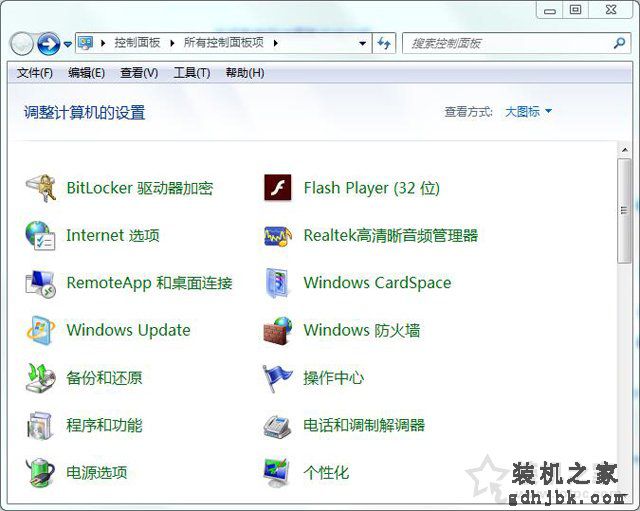Click the RemoteApp 和桌面连接 text link
The image size is (640, 511).
tap(149, 282)
